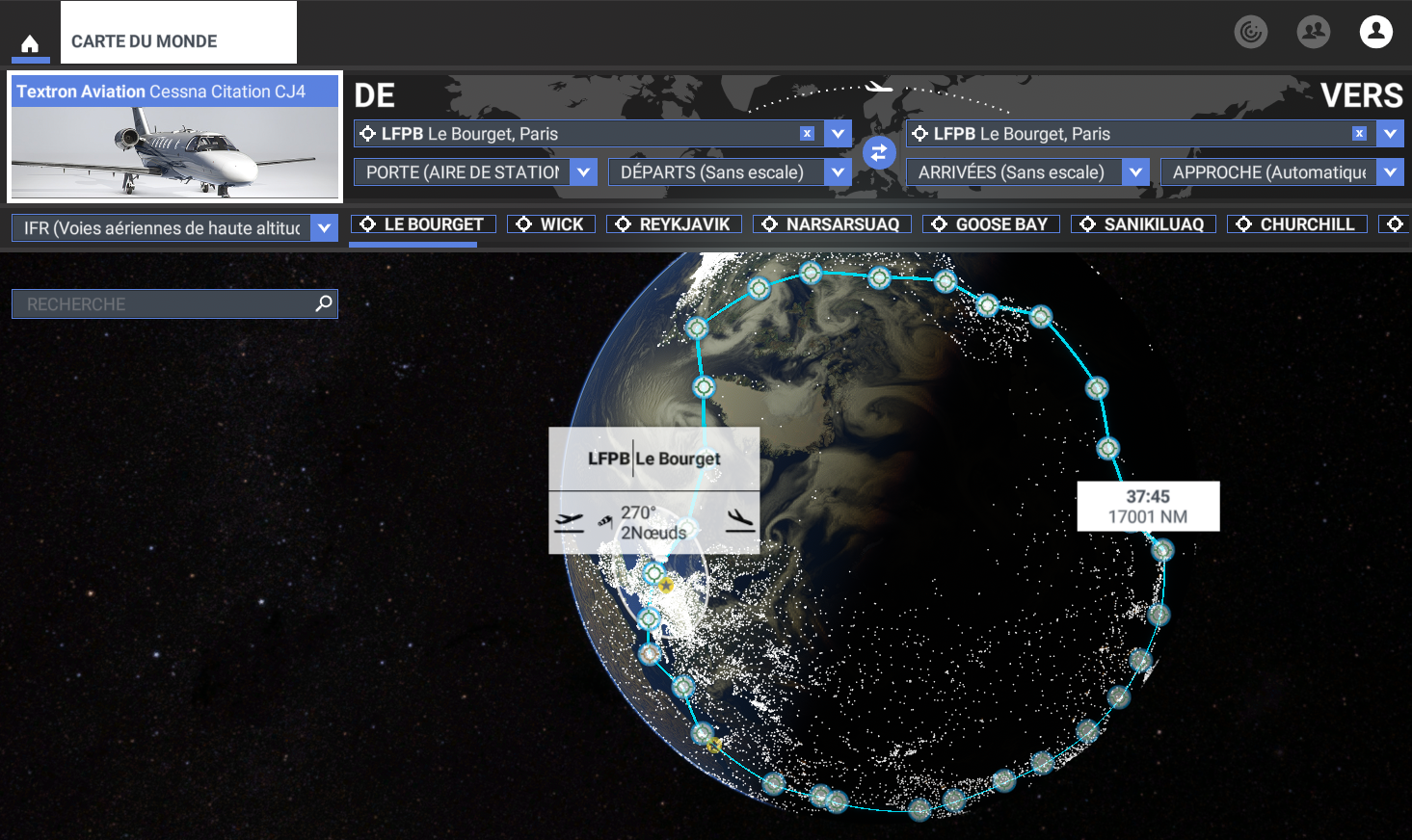Clear the departure airport LFPB field
The width and height of the screenshot is (1412, 840).
[x=807, y=134]
